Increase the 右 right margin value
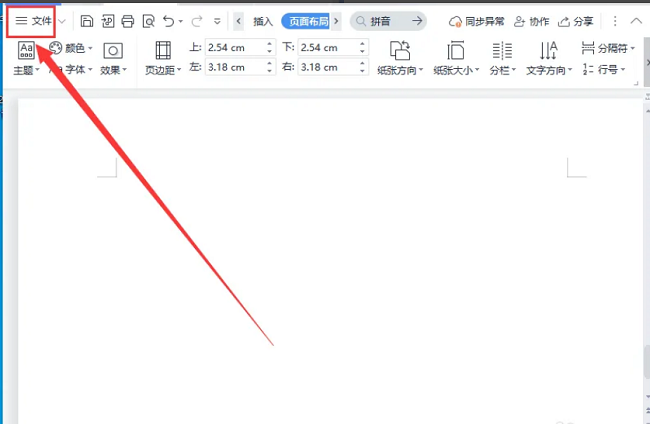Viewport: 650px width, 424px height. [x=363, y=63]
